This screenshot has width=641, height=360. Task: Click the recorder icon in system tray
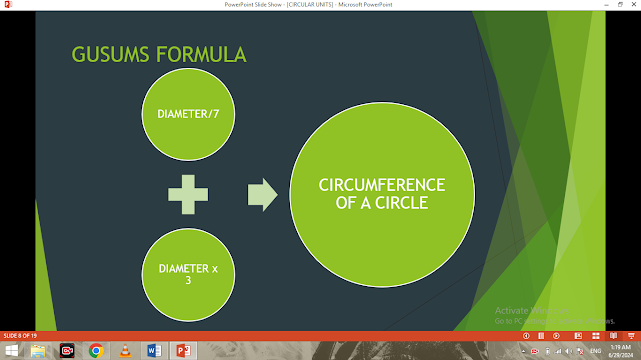535,351
